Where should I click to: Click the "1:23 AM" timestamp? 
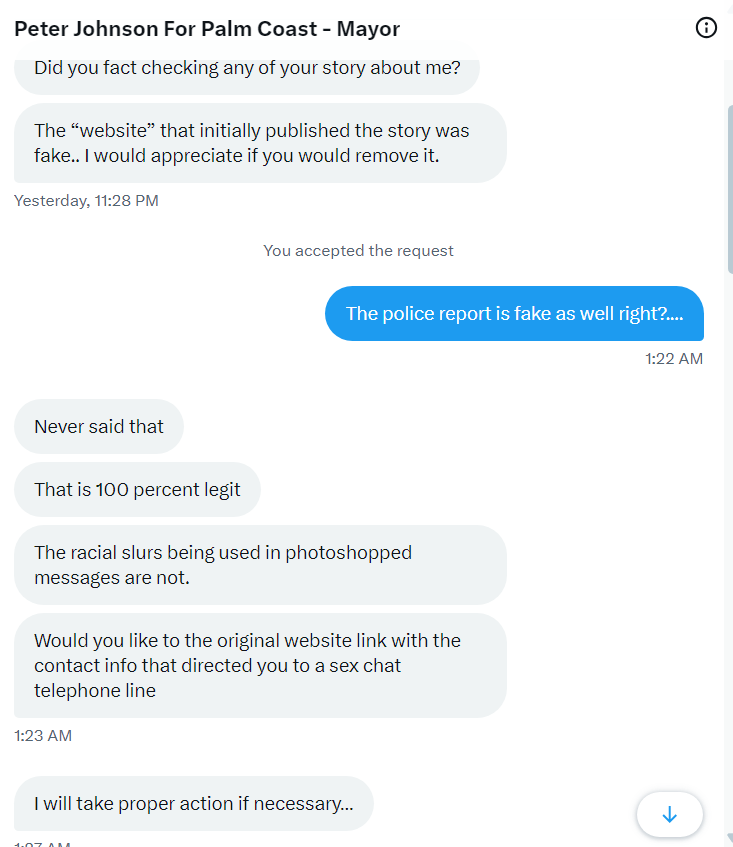point(43,736)
